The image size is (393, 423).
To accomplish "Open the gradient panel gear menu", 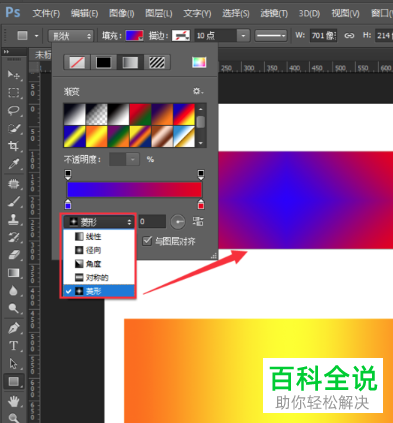I will point(198,91).
